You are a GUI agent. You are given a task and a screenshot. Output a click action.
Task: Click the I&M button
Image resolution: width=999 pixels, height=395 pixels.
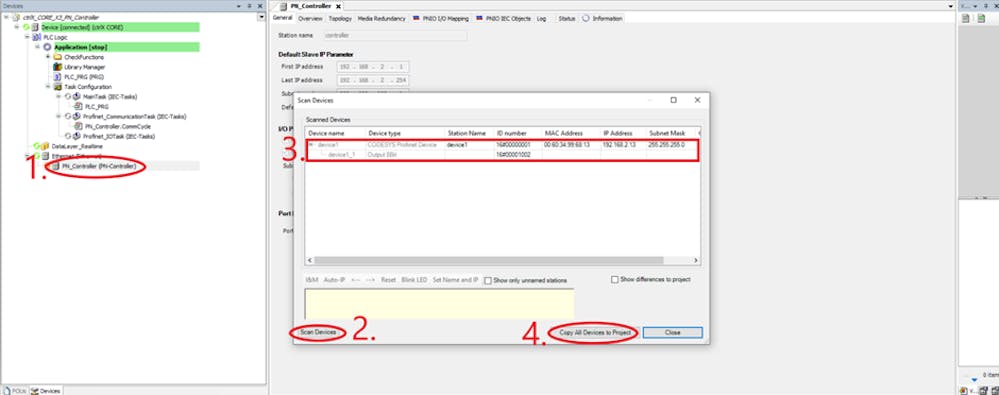(312, 280)
